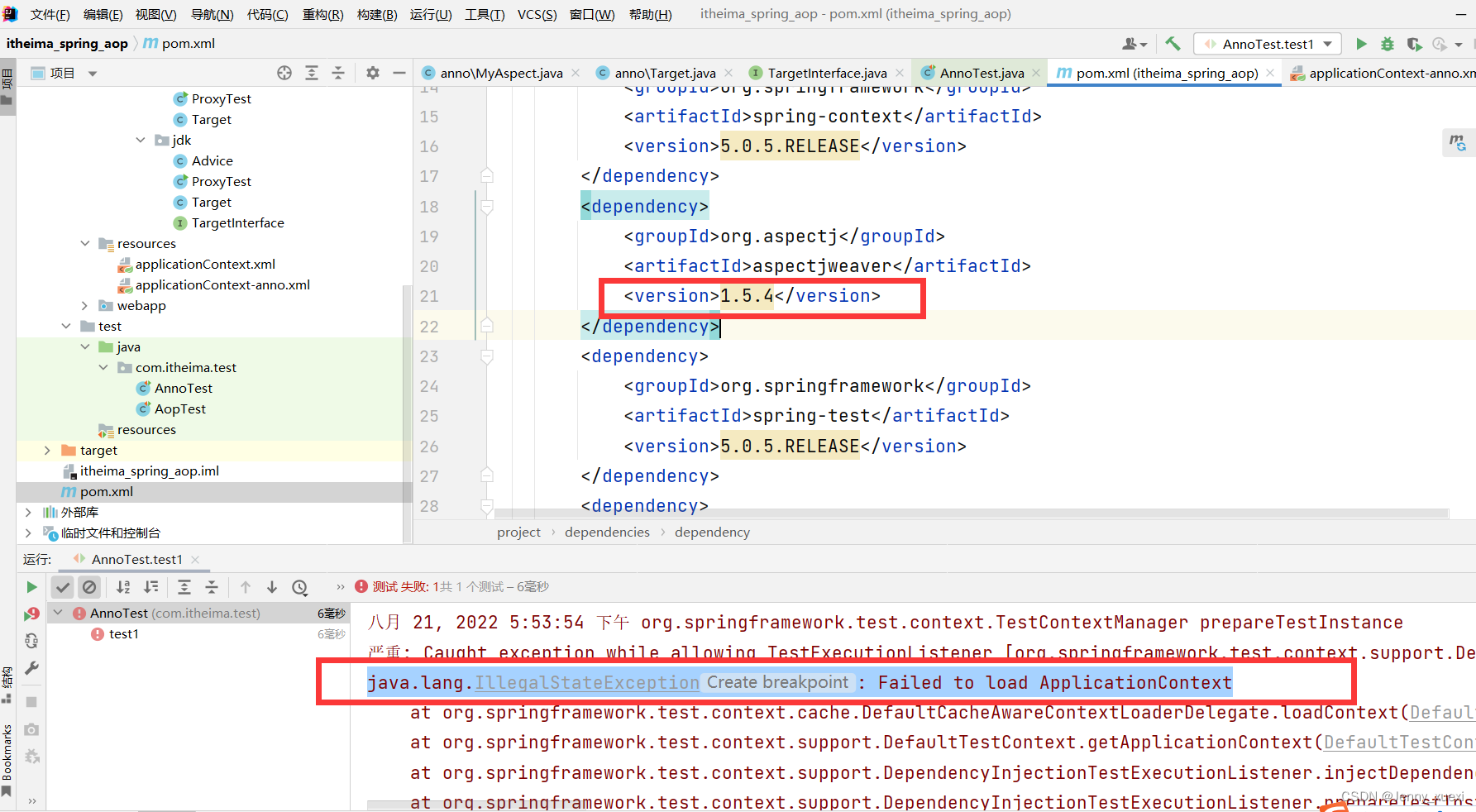Toggle showing passed tests with the checkmark icon
Screen dimensions: 1476x812
tap(62, 586)
